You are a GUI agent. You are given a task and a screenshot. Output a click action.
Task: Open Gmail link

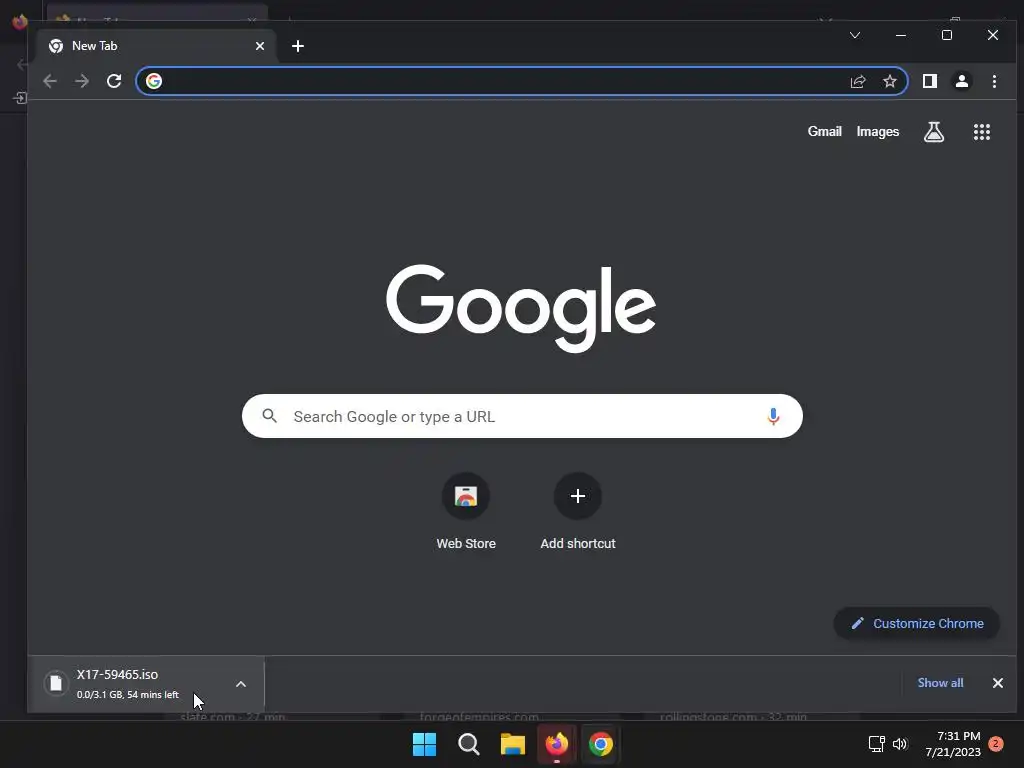tap(824, 131)
